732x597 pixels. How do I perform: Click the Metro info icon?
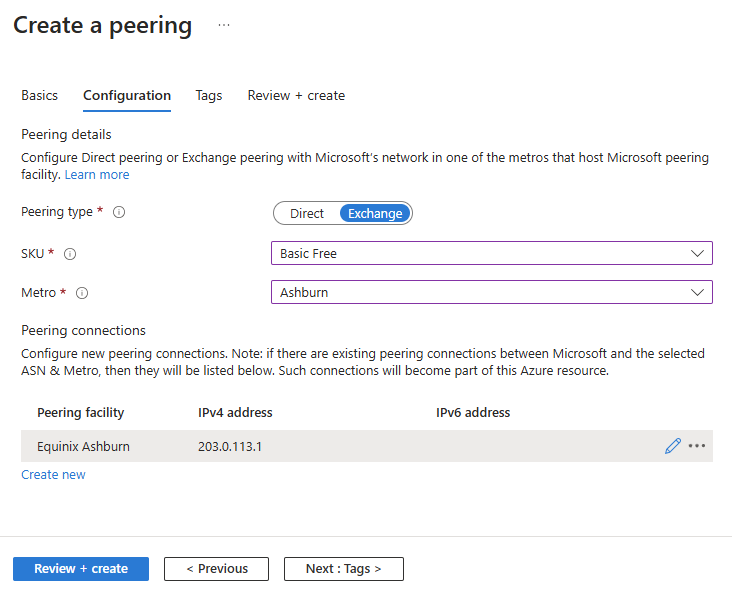point(82,294)
